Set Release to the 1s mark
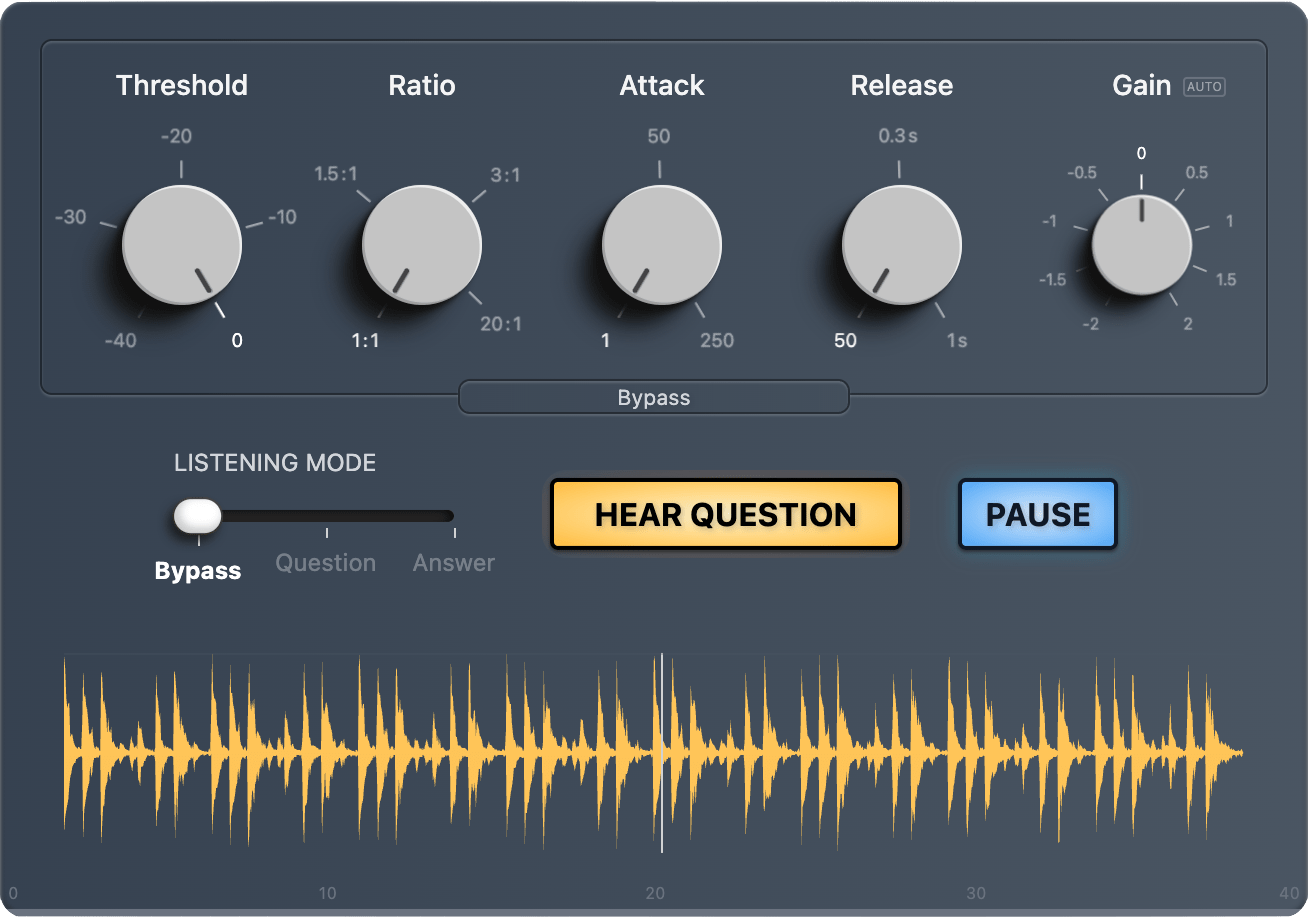The image size is (1308, 918). (x=957, y=340)
